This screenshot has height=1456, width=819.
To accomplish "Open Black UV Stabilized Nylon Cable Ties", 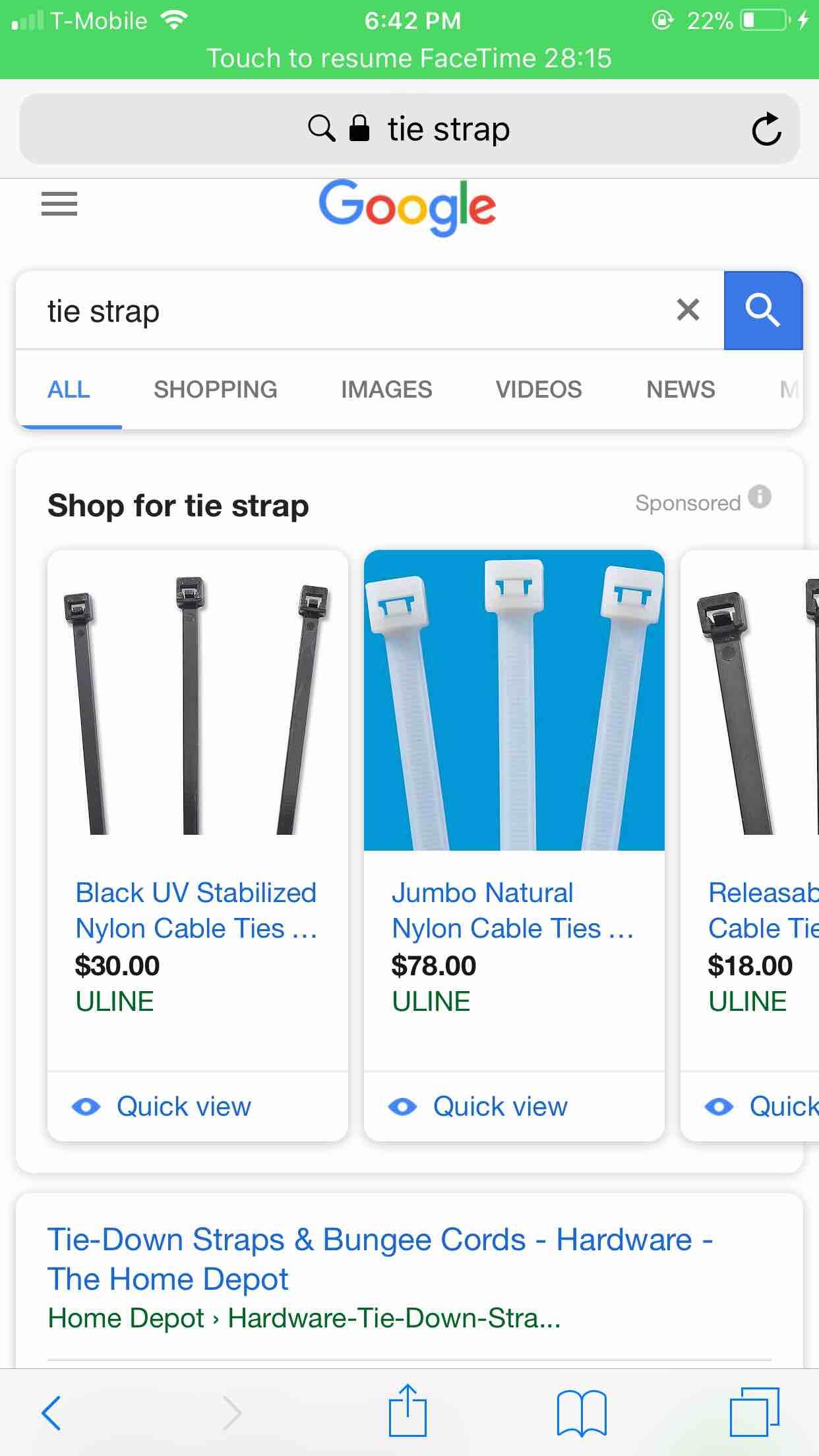I will (x=196, y=910).
